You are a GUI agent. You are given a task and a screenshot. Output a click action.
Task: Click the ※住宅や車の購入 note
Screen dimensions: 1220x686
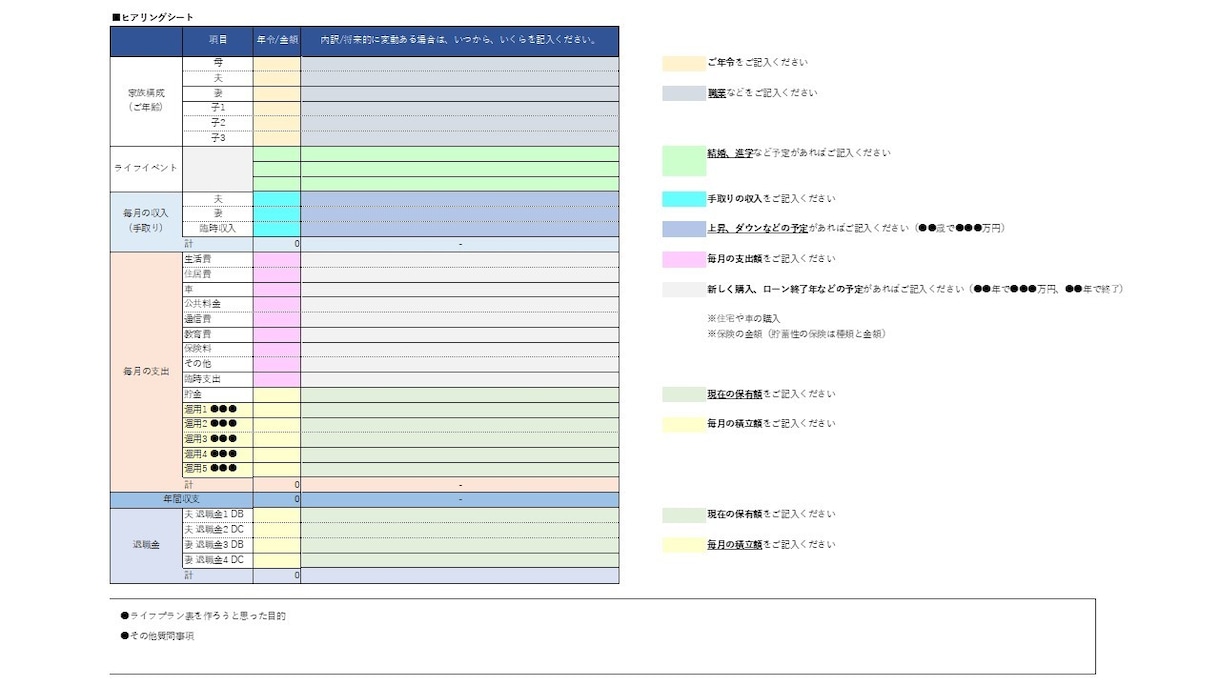[x=744, y=319]
